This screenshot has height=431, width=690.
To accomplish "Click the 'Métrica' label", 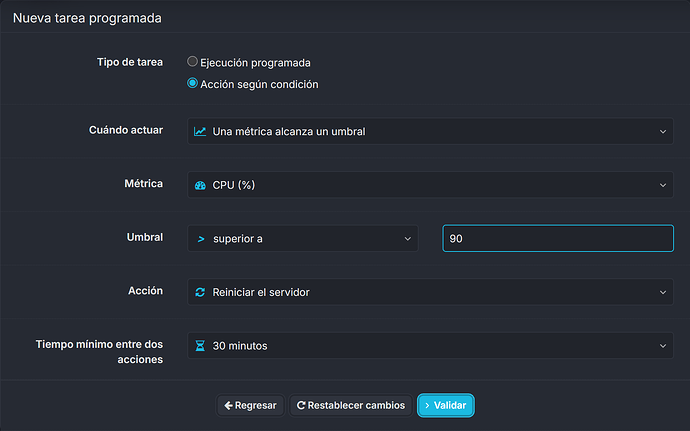I will pyautogui.click(x=143, y=184).
